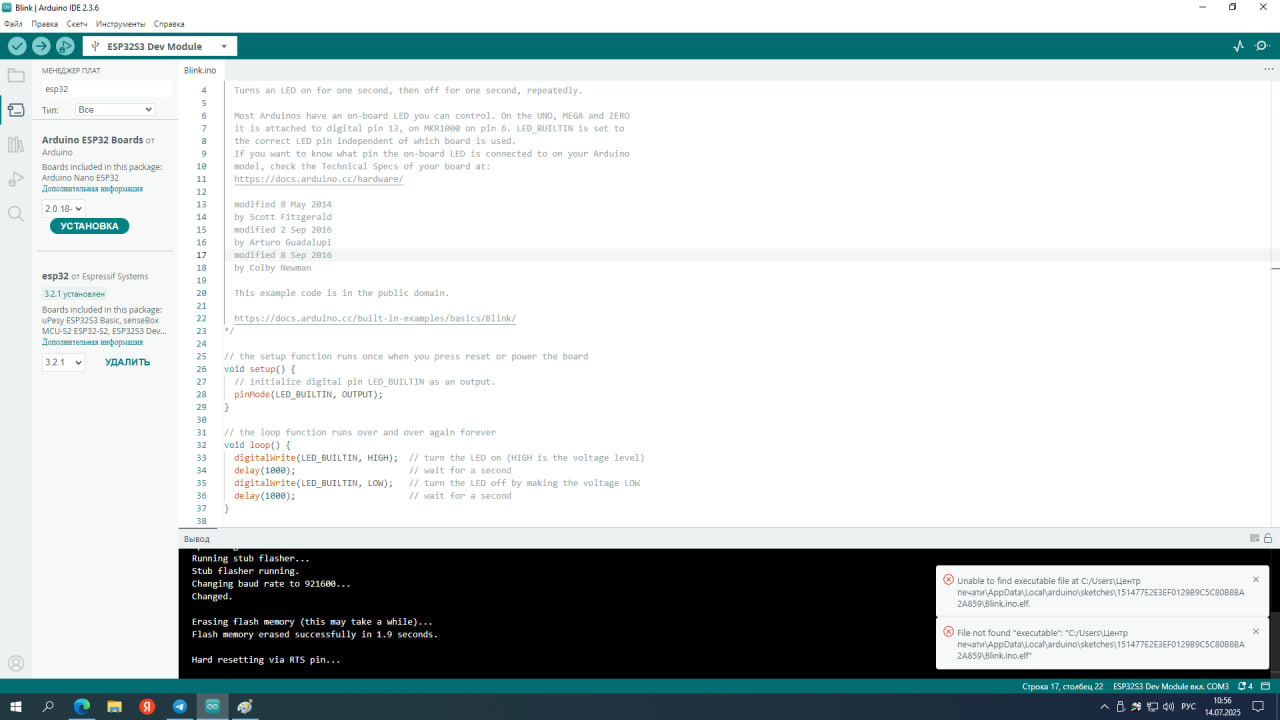Open Windows action center icon

pyautogui.click(x=1258, y=706)
